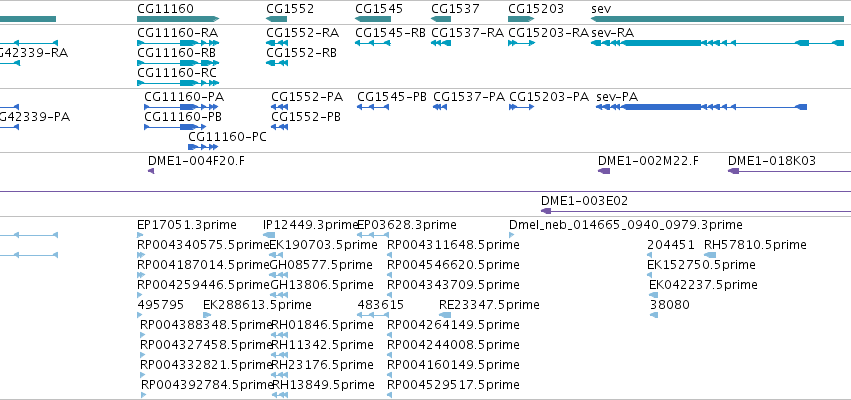Select the RP004259446.5prime label
This screenshot has width=851, height=400.
204,285
